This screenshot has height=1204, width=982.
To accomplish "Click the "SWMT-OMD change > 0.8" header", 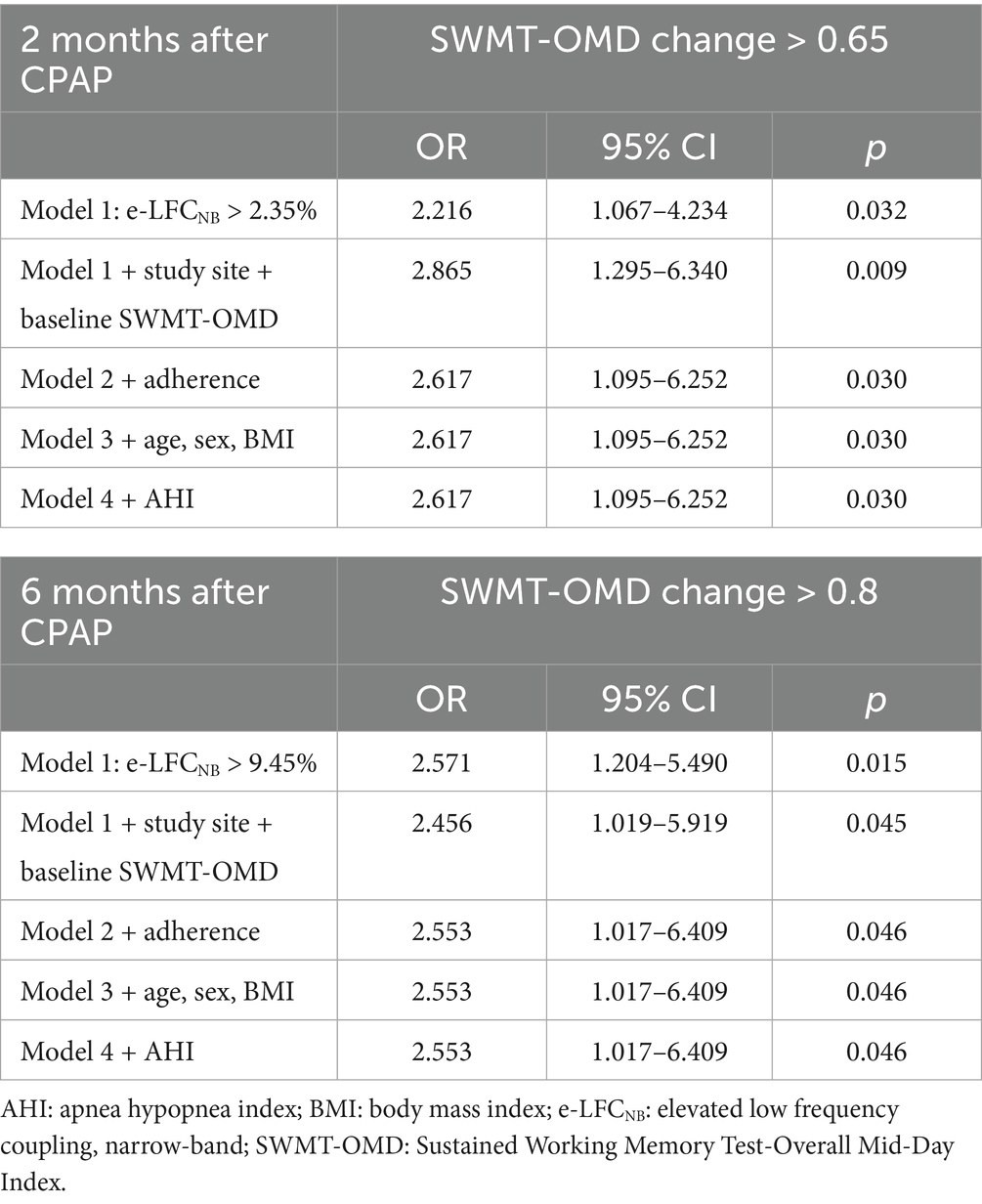I will point(659,593).
